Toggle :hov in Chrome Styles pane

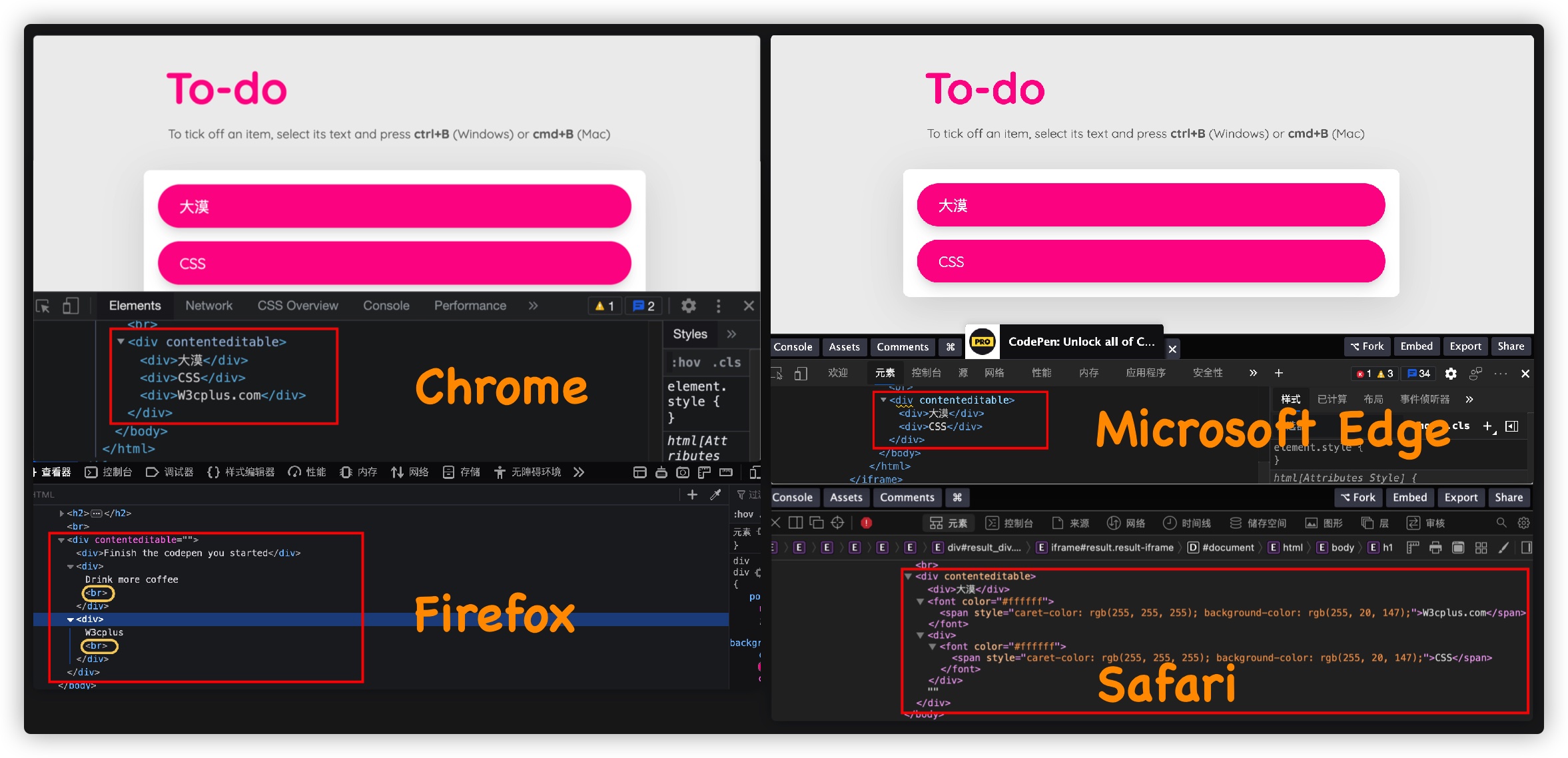point(686,362)
